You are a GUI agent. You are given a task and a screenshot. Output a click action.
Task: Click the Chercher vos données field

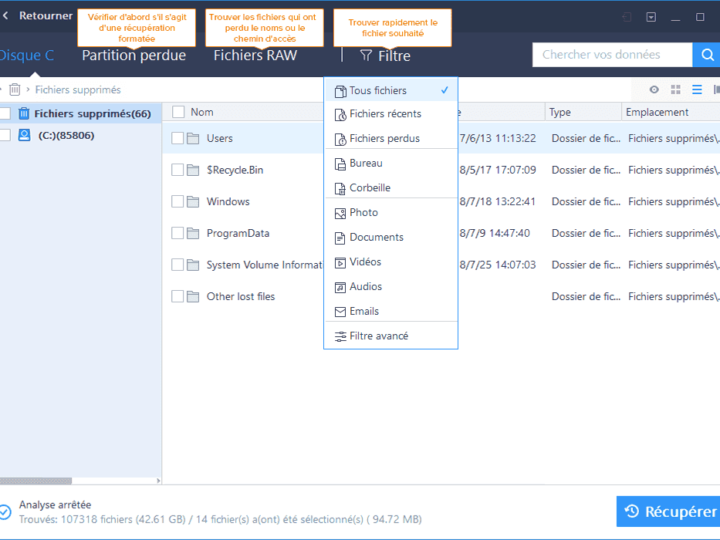[612, 55]
